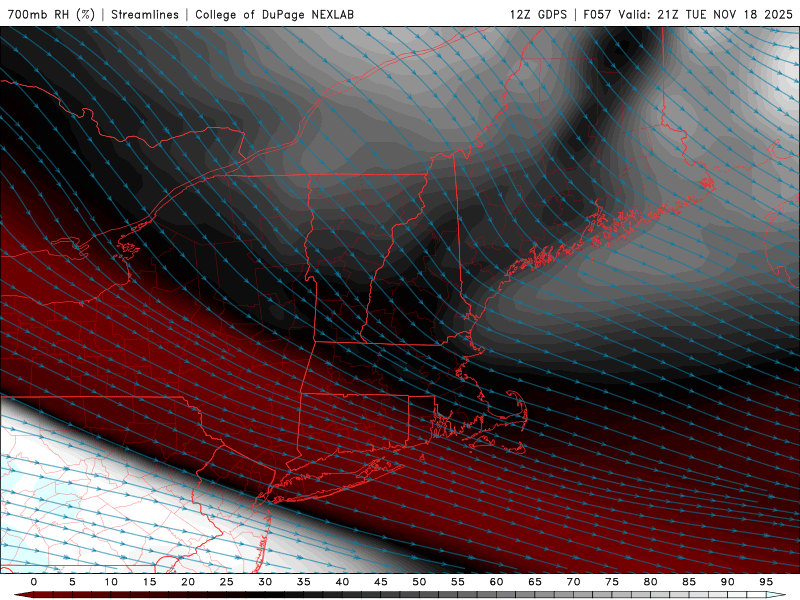
Task: Click "College of DuPage NEXLAB" header text
Action: pyautogui.click(x=274, y=14)
